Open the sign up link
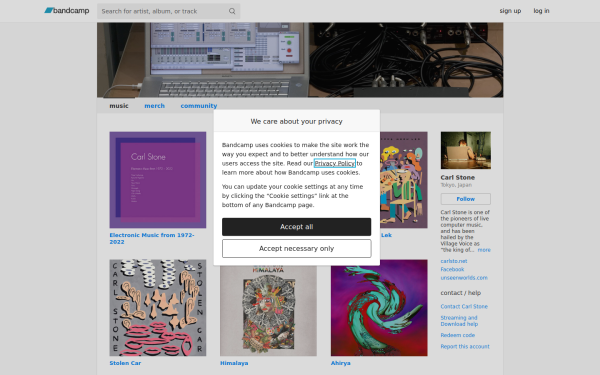This screenshot has width=600, height=375. (x=510, y=11)
